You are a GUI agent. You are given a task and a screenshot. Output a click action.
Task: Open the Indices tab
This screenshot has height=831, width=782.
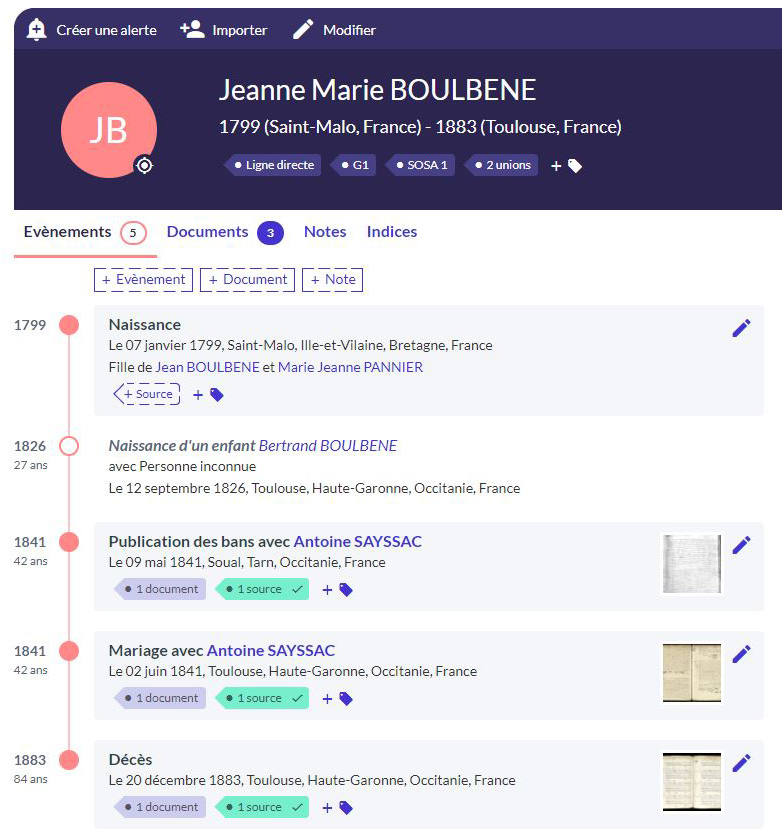pos(392,232)
